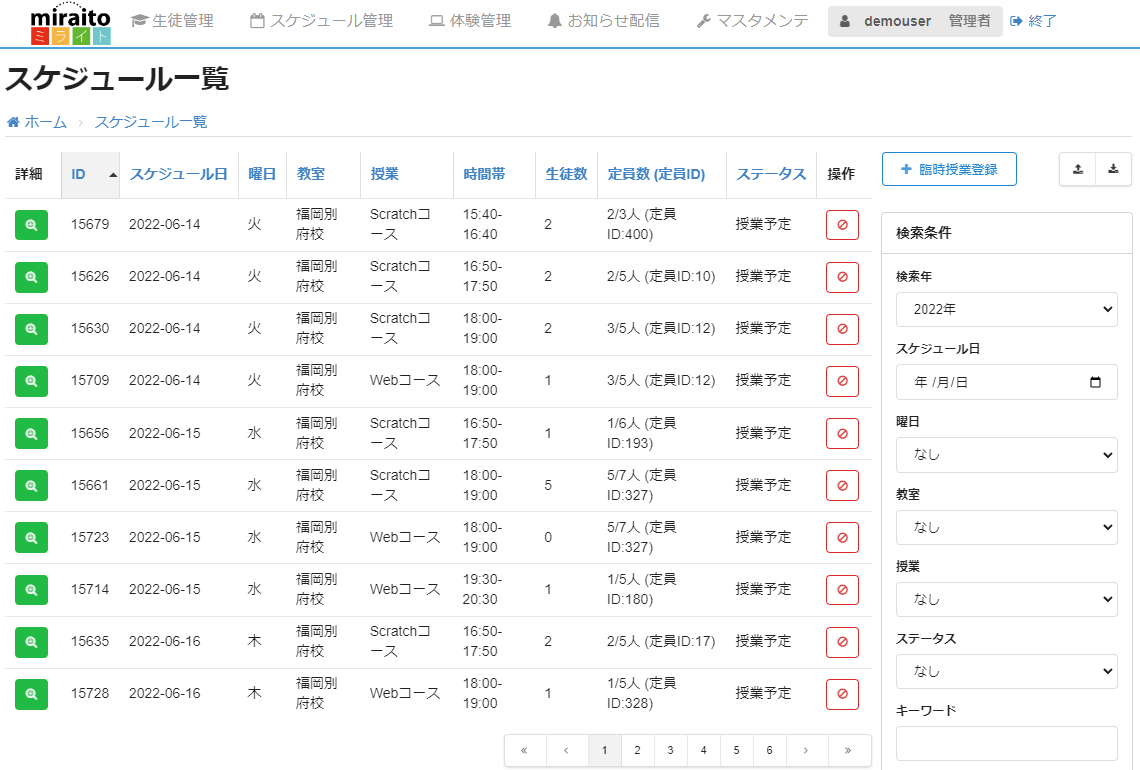1140x770 pixels.
Task: Sort table by 授業 column header
Action: click(x=406, y=175)
